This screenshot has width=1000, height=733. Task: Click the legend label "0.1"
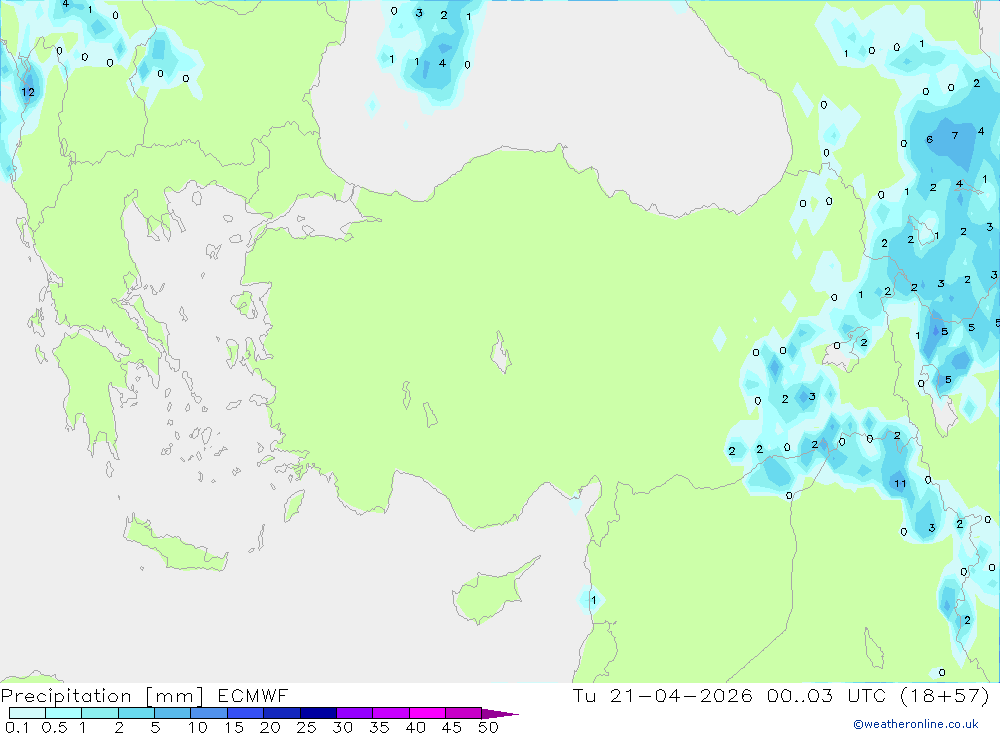(x=17, y=727)
